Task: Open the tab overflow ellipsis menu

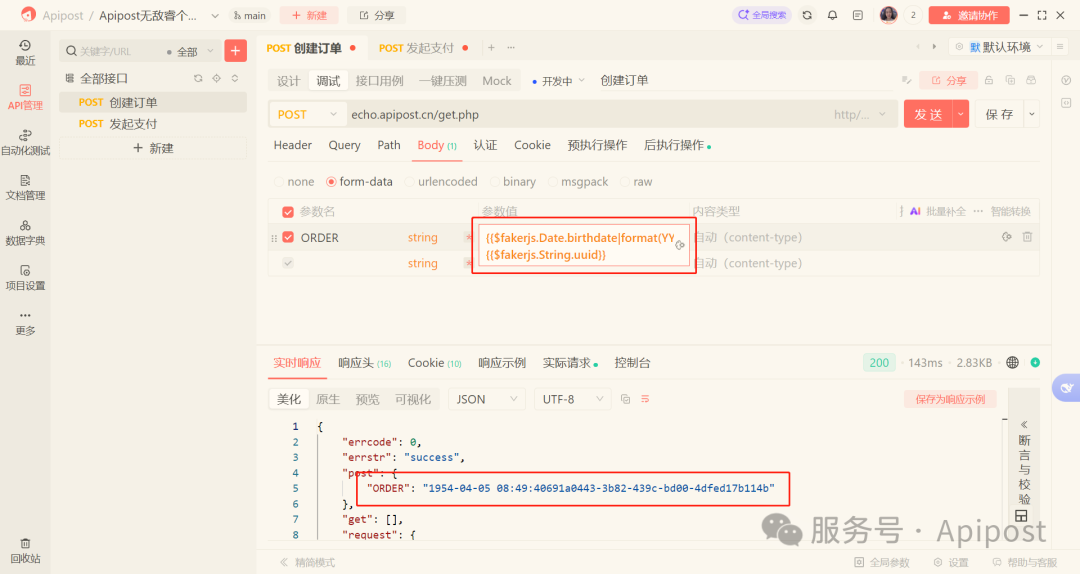Action: click(x=511, y=48)
